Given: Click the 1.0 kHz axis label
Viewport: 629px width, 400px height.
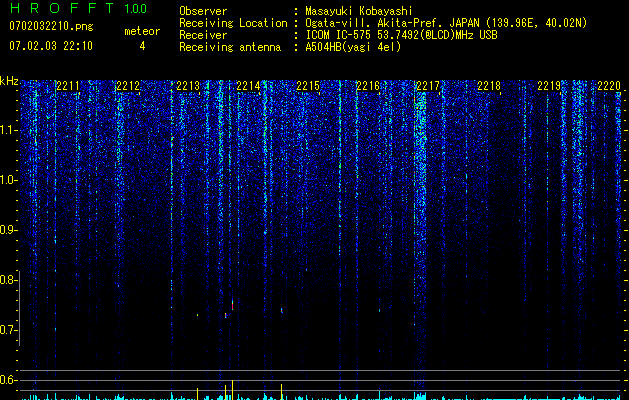Looking at the screenshot, I should pyautogui.click(x=9, y=180).
